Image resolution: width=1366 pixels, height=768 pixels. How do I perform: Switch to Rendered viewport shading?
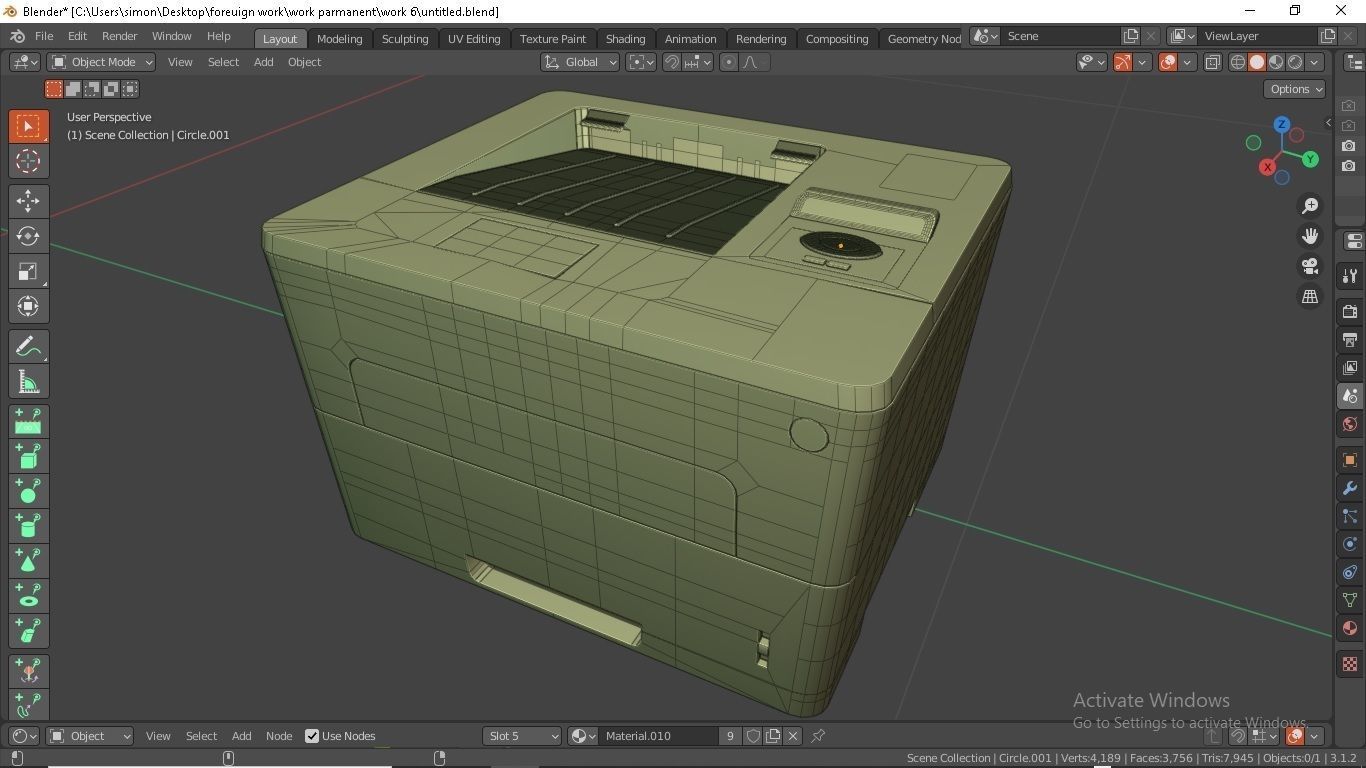1295,62
